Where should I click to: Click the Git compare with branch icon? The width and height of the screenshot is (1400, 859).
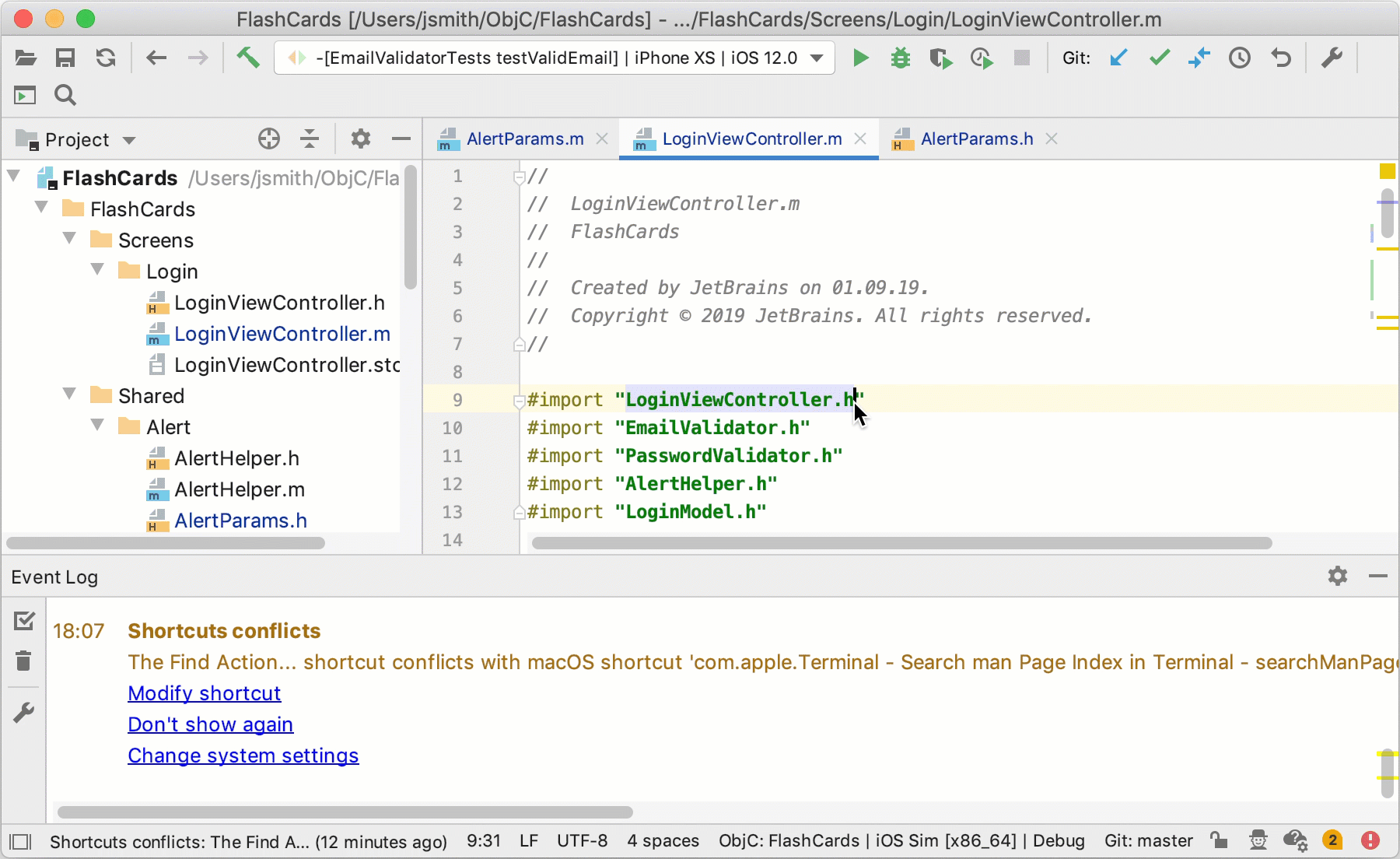pos(1199,58)
